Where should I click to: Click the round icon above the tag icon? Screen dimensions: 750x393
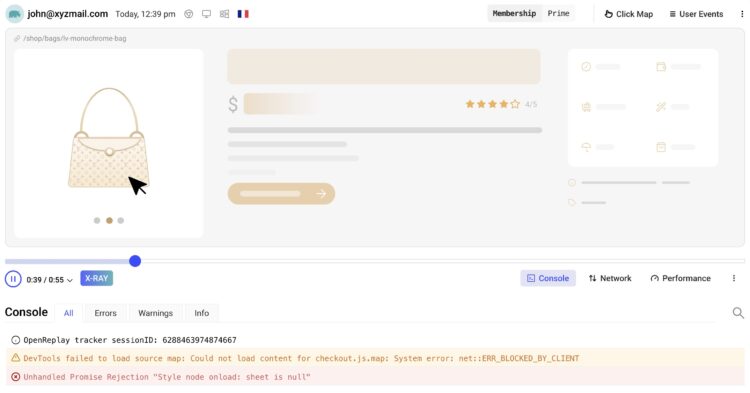pos(572,183)
